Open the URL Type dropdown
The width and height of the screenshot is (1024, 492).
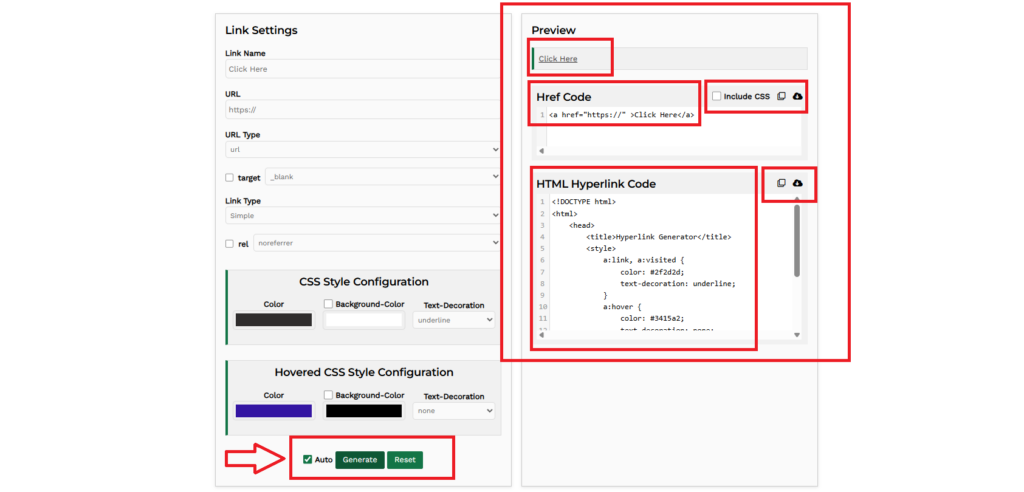pyautogui.click(x=363, y=150)
